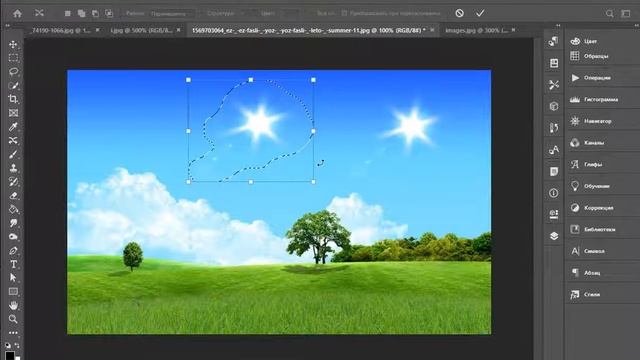640x360 pixels.
Task: Open the Layers panel icon
Action: [x=554, y=236]
